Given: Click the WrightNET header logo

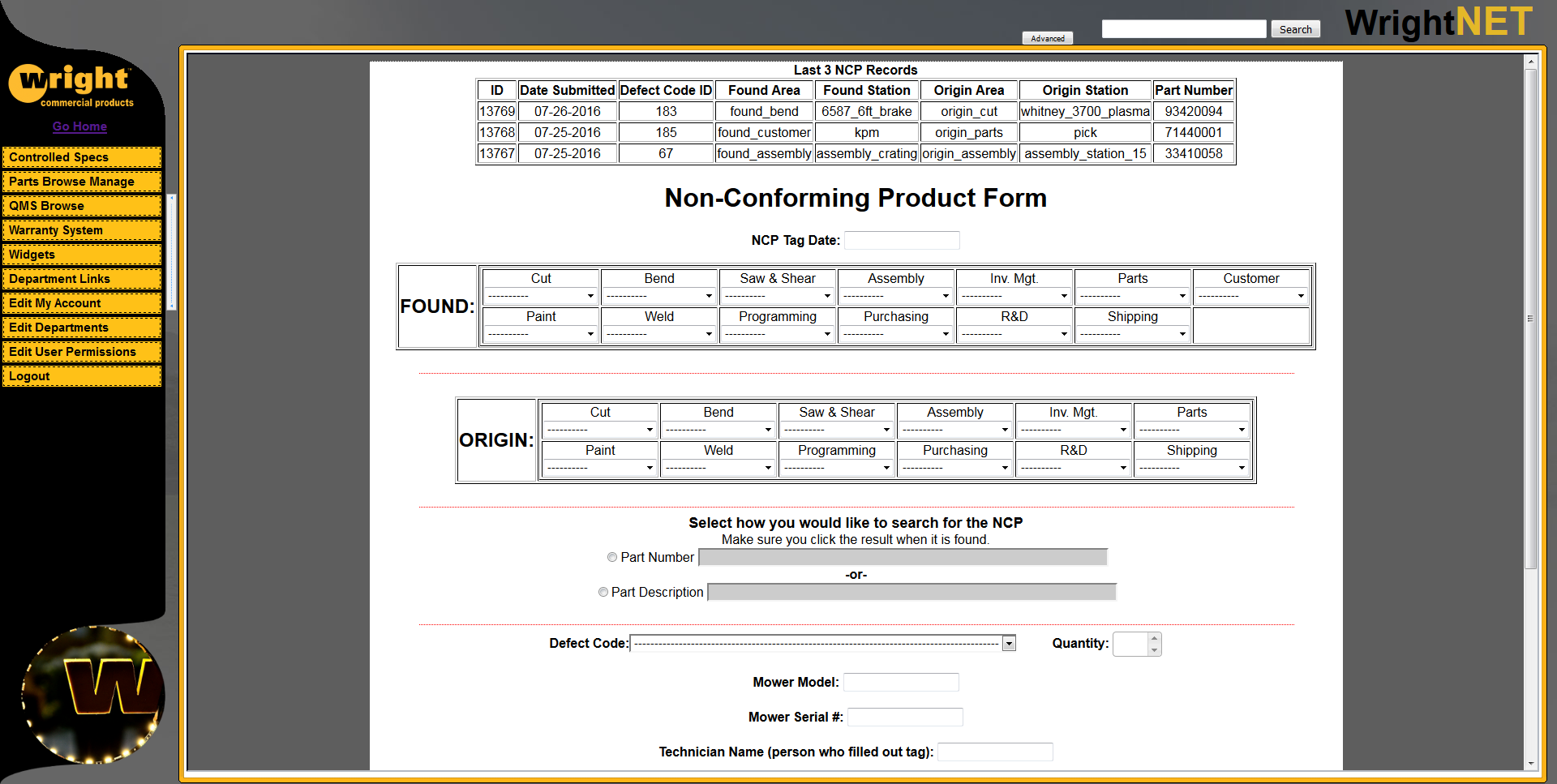Looking at the screenshot, I should coord(1439,22).
